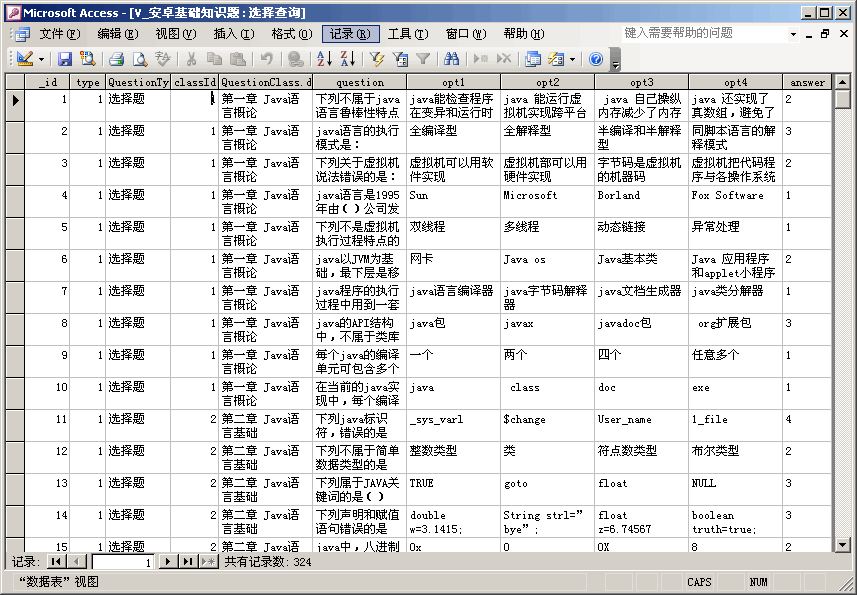Click the new record navigation button
857x595 pixels.
tap(208, 561)
